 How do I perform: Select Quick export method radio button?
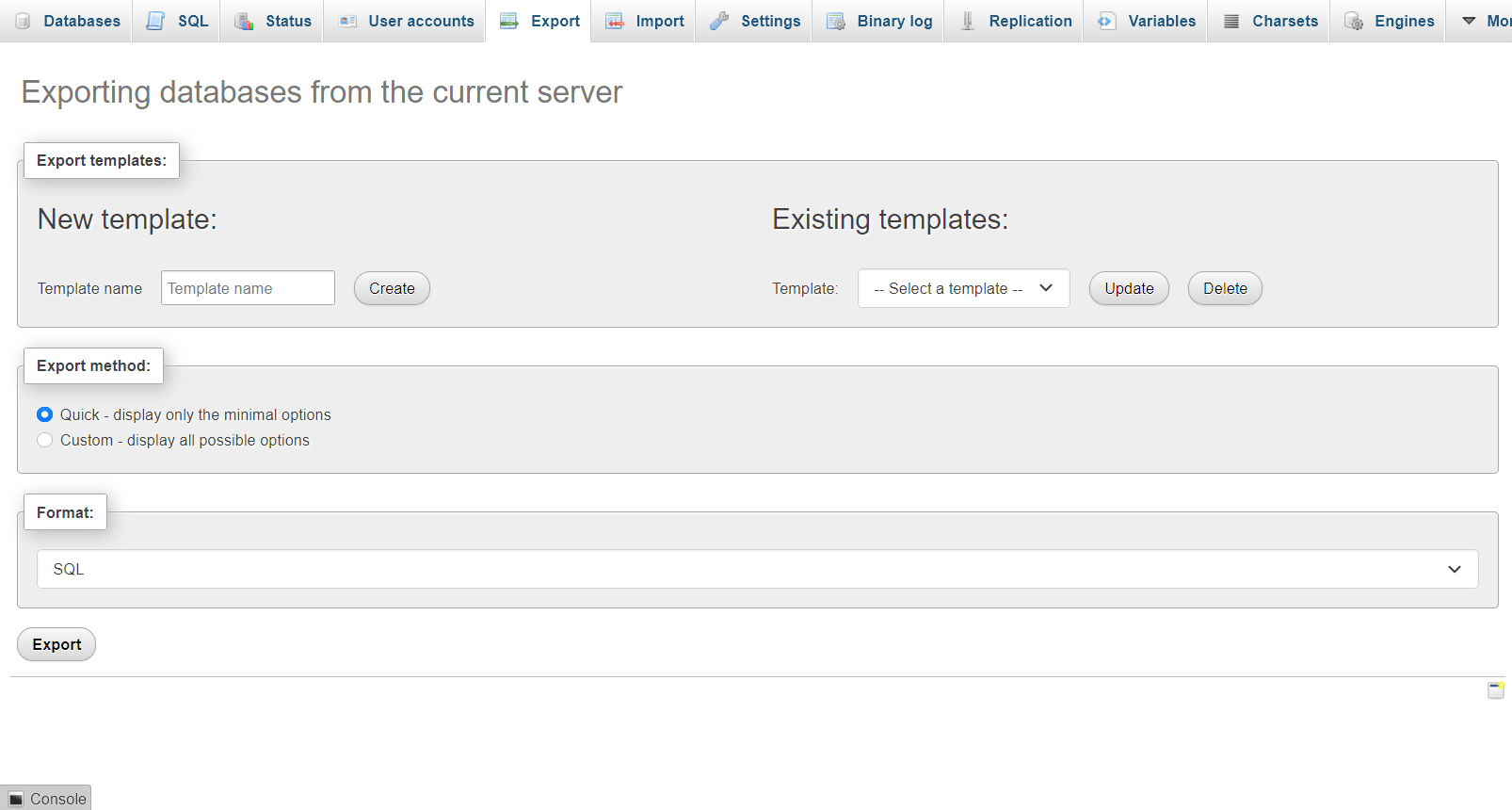click(x=44, y=414)
